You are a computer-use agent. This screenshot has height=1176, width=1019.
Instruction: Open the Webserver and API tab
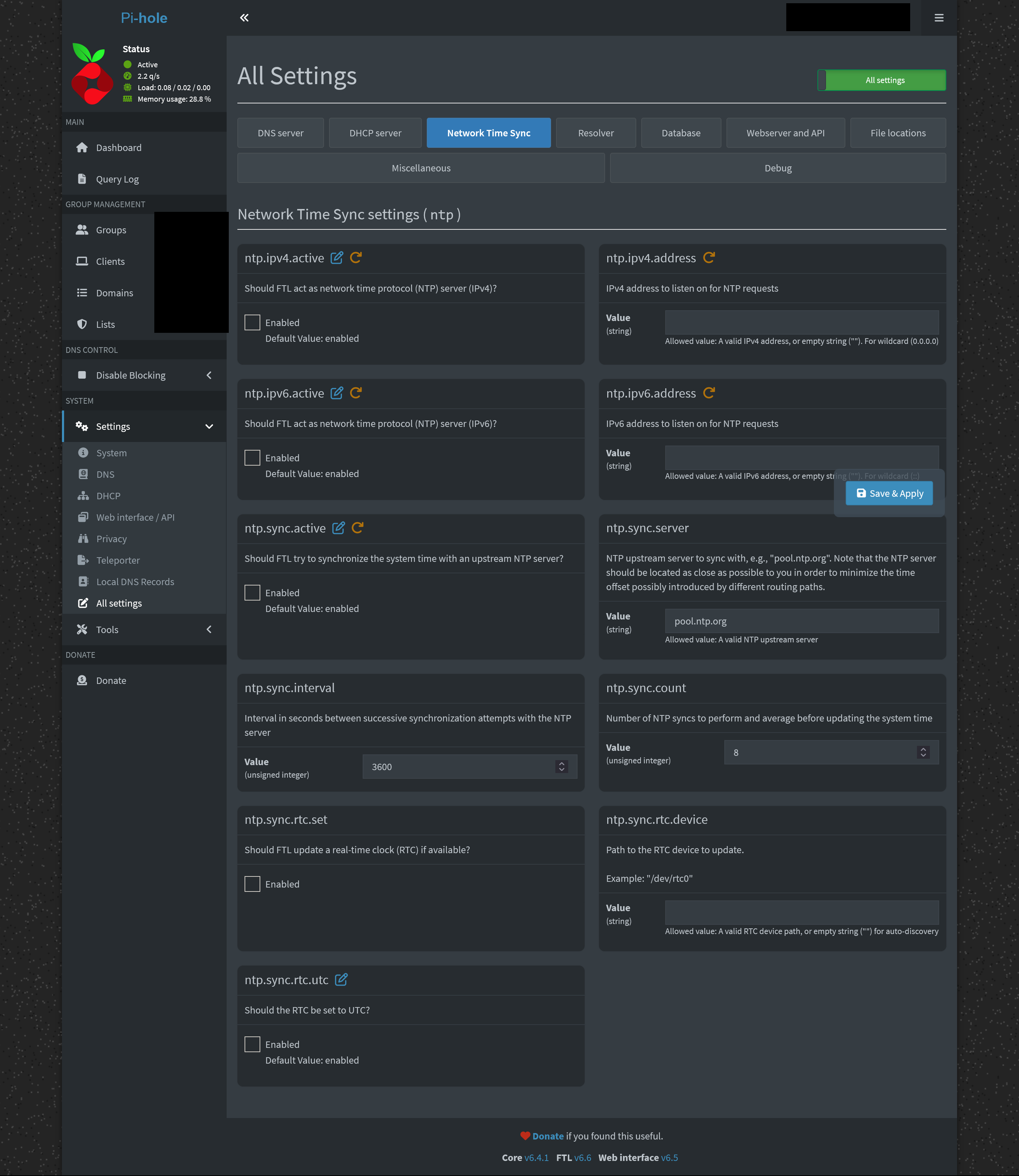click(785, 133)
